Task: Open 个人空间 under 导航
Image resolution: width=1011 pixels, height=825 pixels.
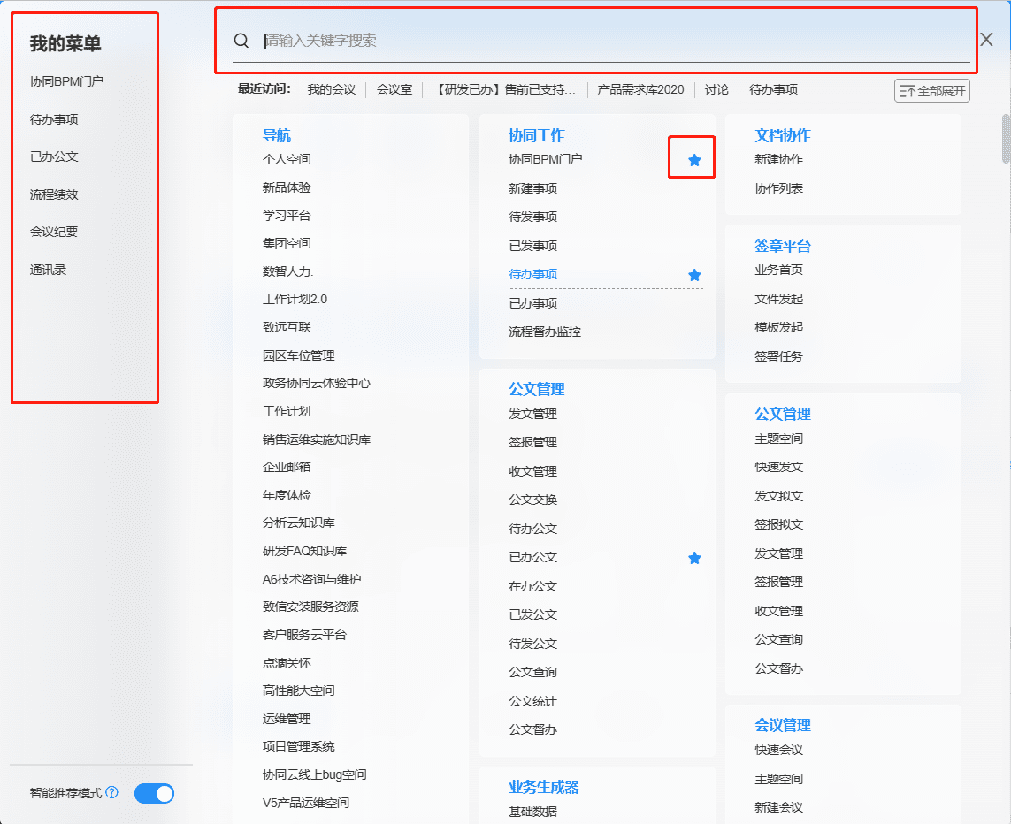Action: pyautogui.click(x=286, y=159)
